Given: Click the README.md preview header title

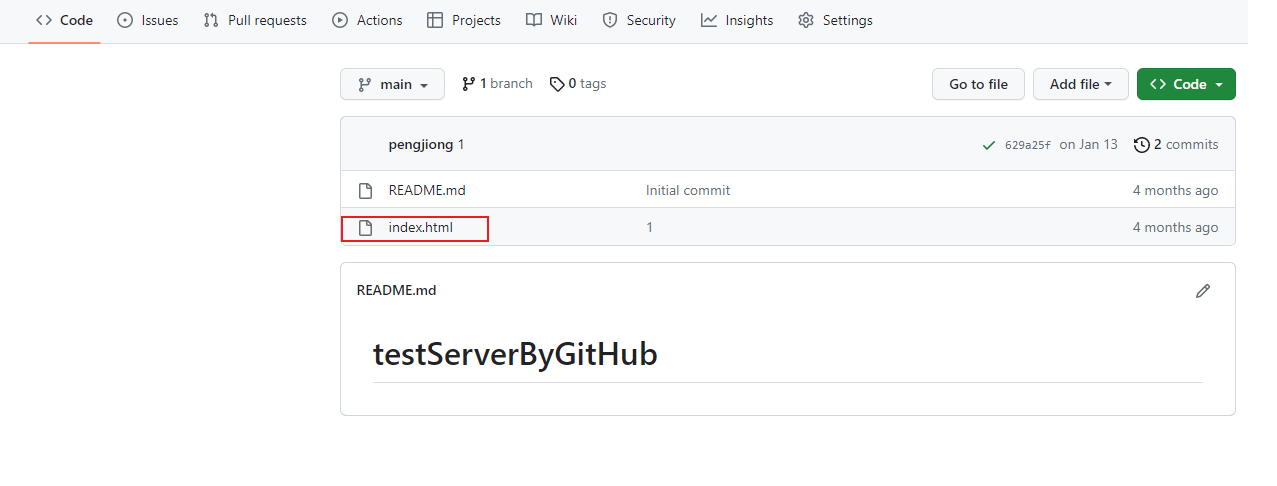Looking at the screenshot, I should (396, 290).
